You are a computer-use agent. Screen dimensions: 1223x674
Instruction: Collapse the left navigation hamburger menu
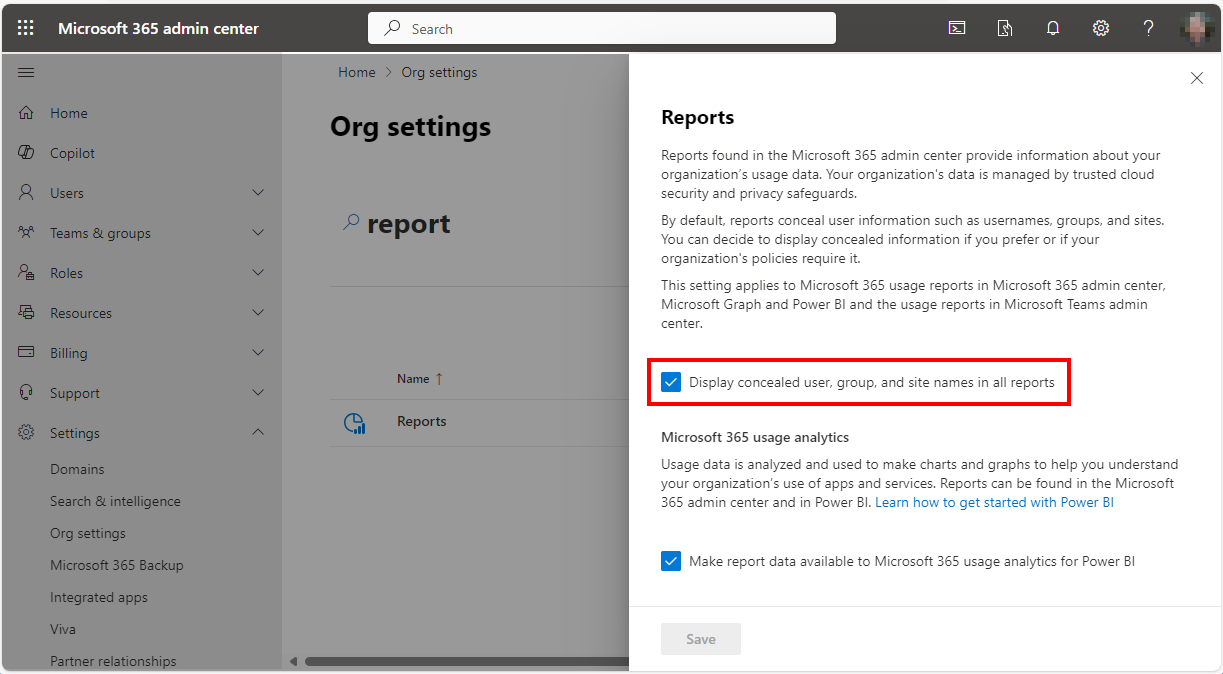(x=26, y=72)
